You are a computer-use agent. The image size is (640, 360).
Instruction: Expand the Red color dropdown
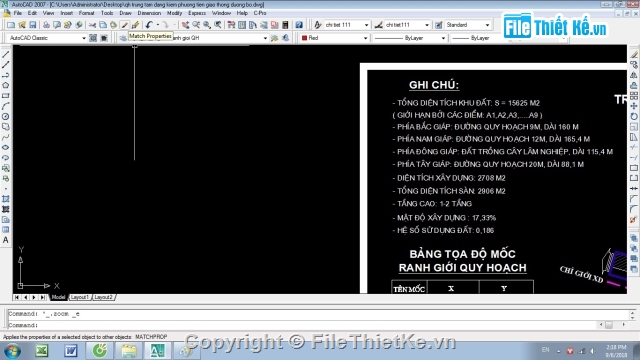[x=334, y=38]
